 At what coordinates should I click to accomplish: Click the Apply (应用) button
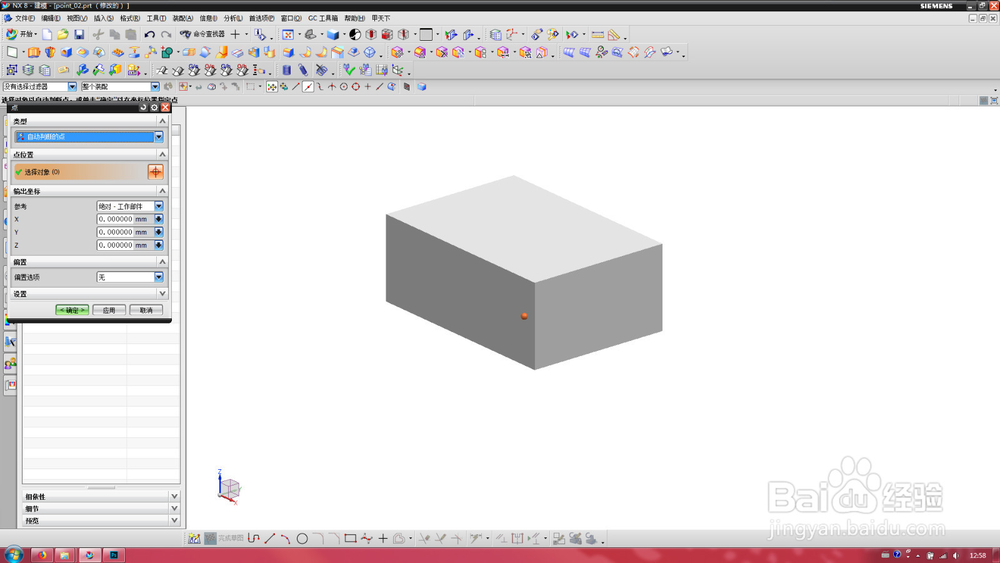point(109,310)
